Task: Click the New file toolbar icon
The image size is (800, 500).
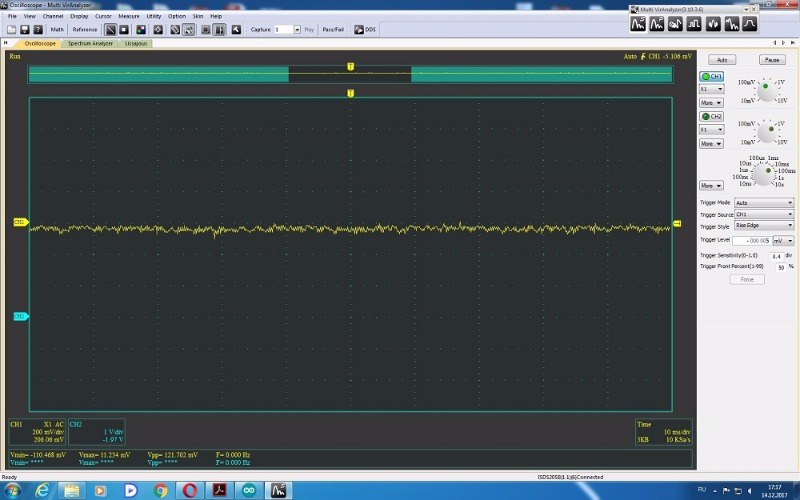Action: (11, 30)
